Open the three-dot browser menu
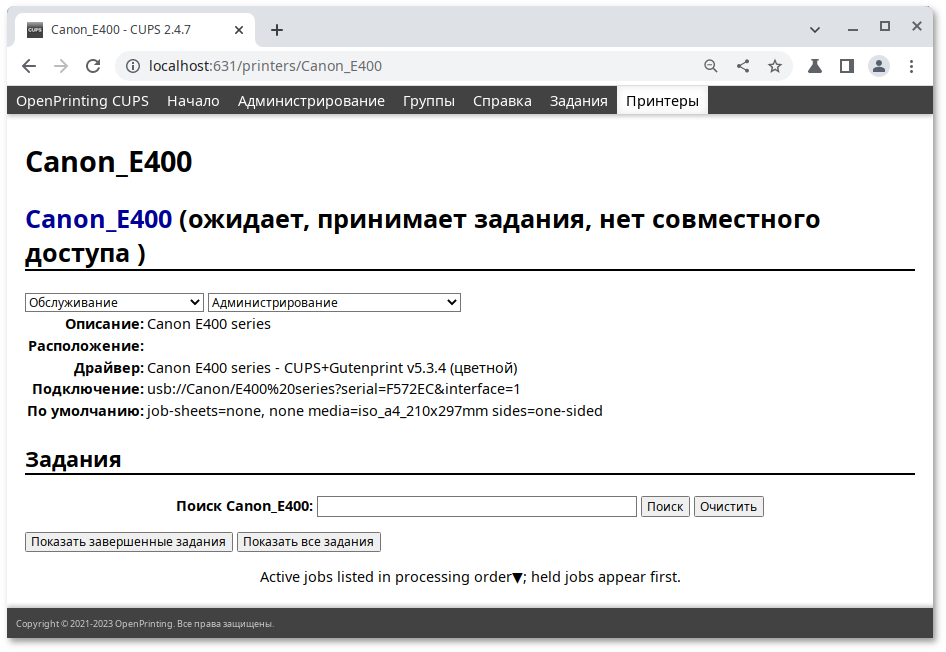 point(911,65)
